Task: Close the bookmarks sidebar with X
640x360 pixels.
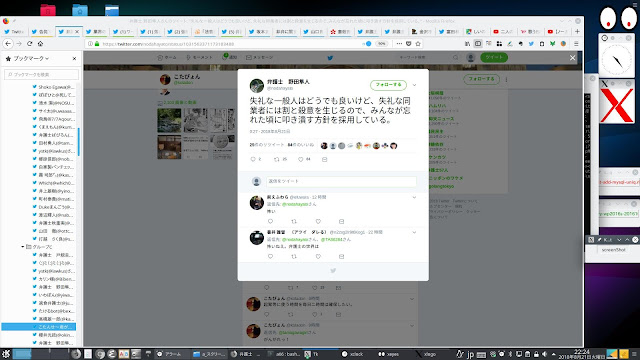Action: coord(74,59)
